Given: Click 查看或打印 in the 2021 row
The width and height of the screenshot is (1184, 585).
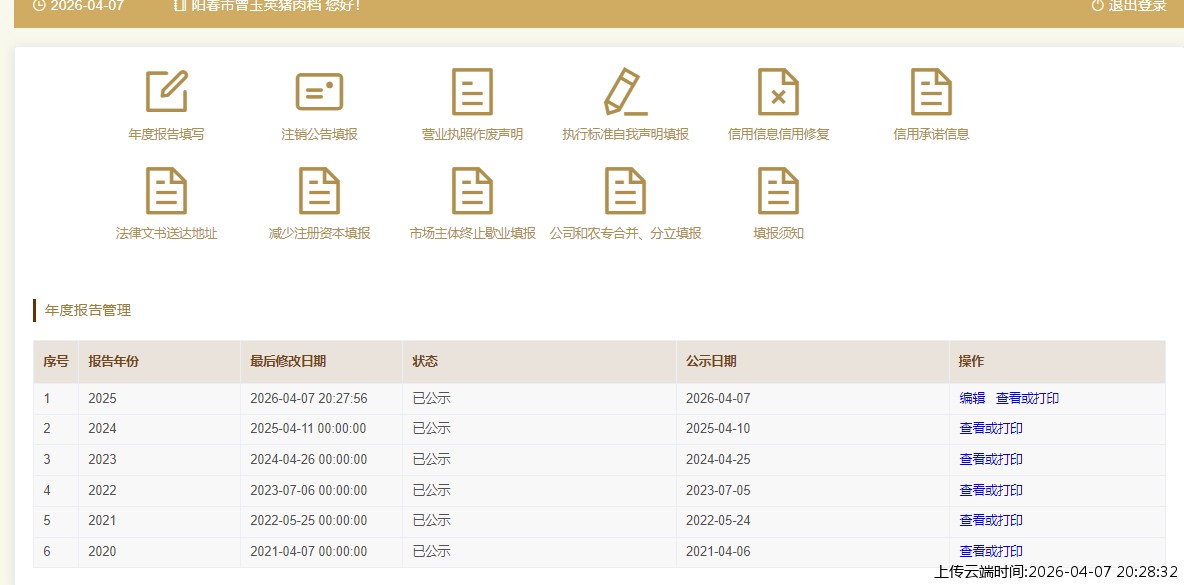Looking at the screenshot, I should [991, 520].
